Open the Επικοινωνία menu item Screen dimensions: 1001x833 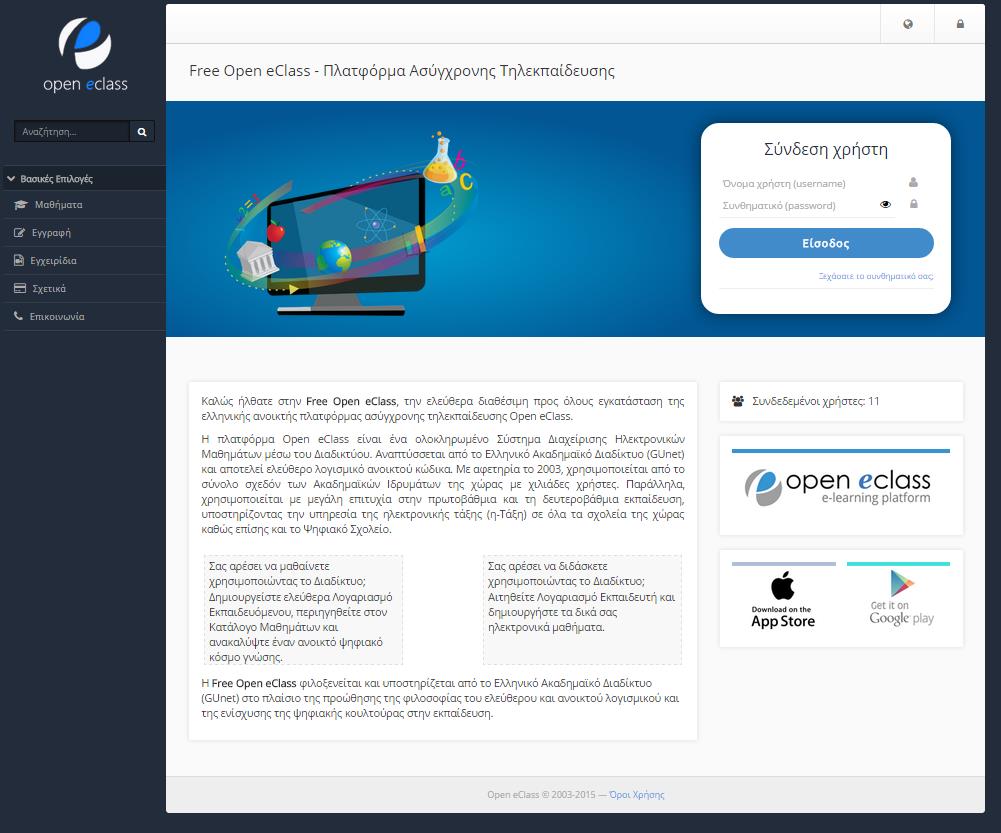83,317
